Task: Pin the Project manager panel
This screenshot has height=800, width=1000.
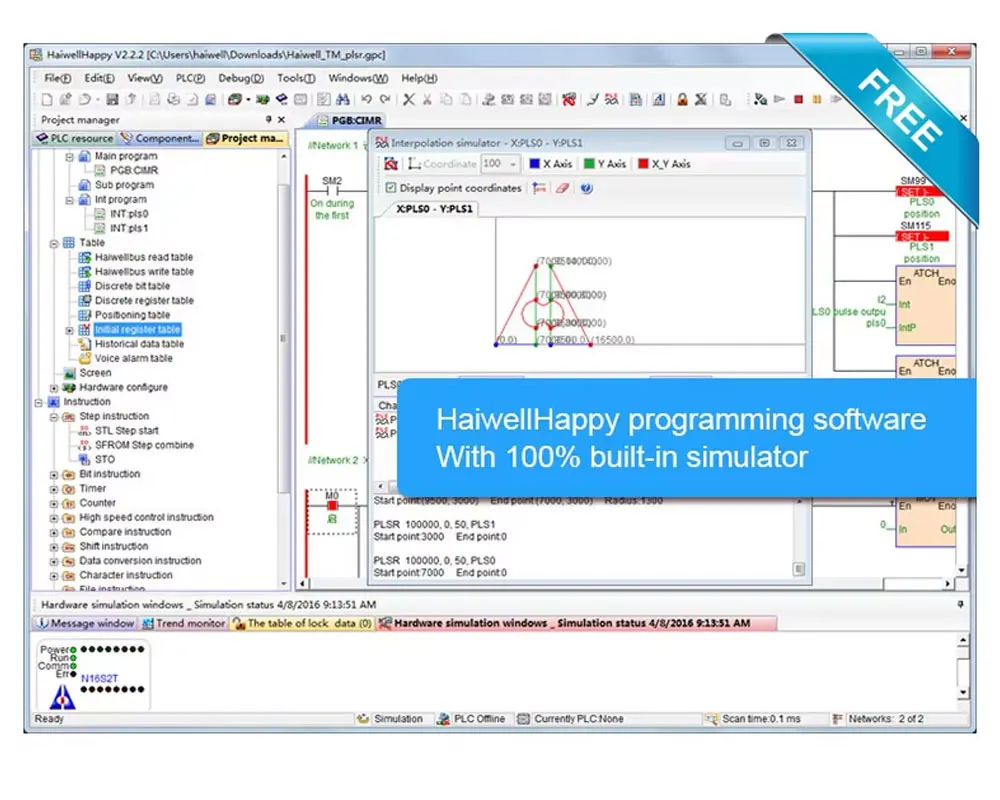Action: pyautogui.click(x=268, y=119)
